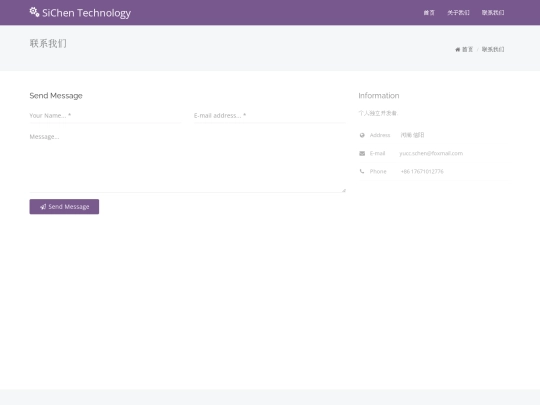Click the Phone handset icon
Screen dimensions: 540x405
coord(362,171)
